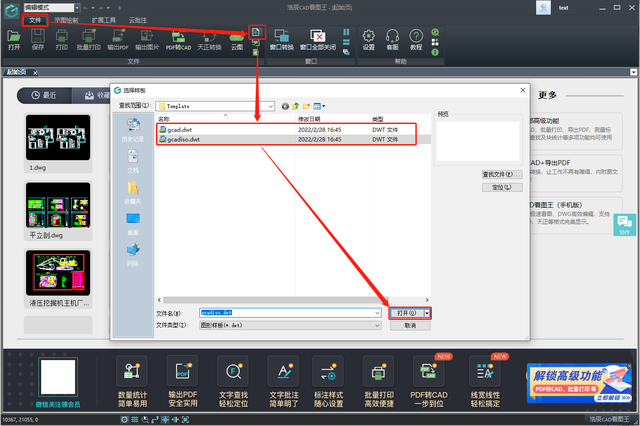Click the 定位(L) button

[x=502, y=187]
